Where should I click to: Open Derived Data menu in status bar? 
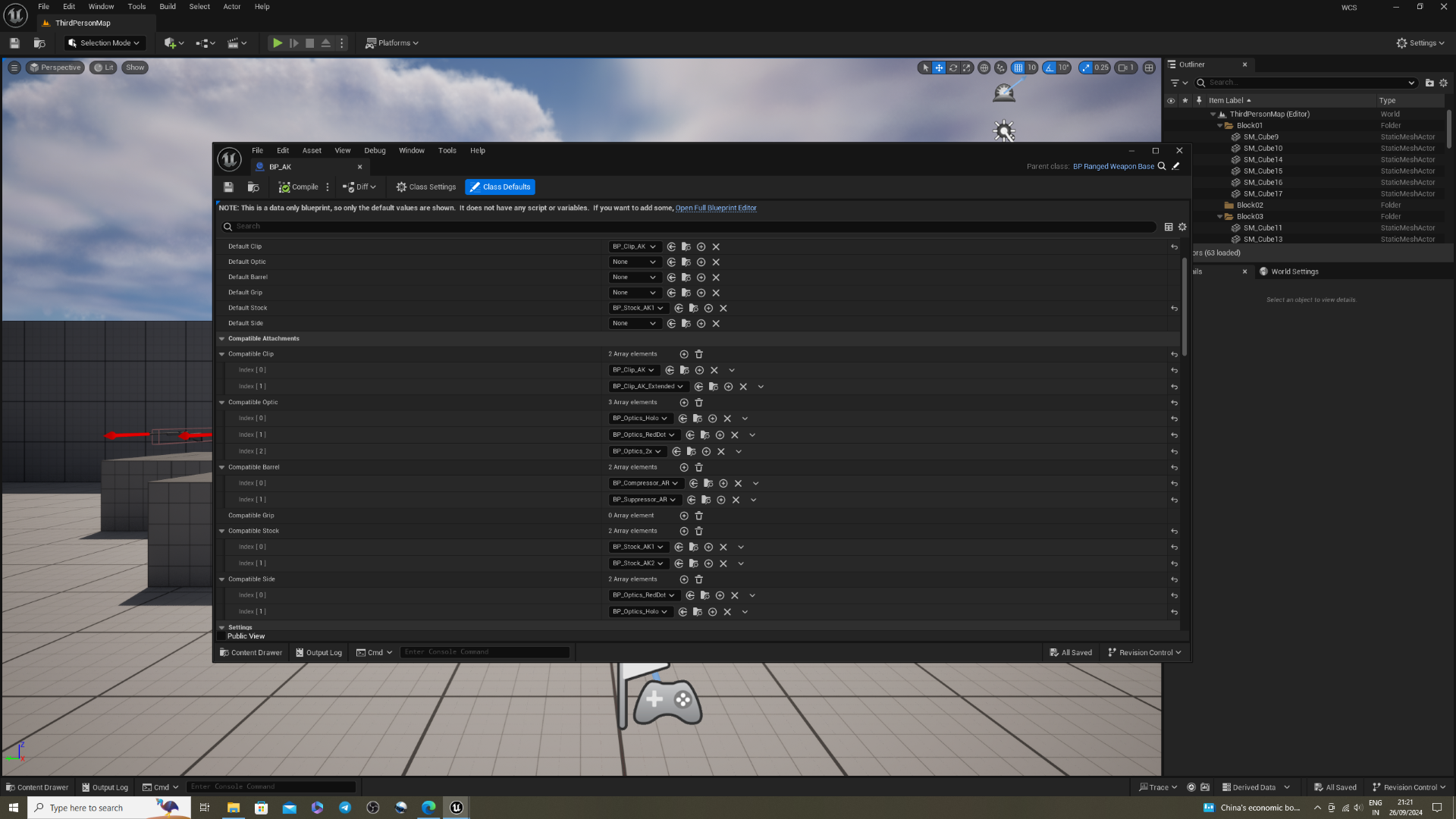click(x=1255, y=787)
